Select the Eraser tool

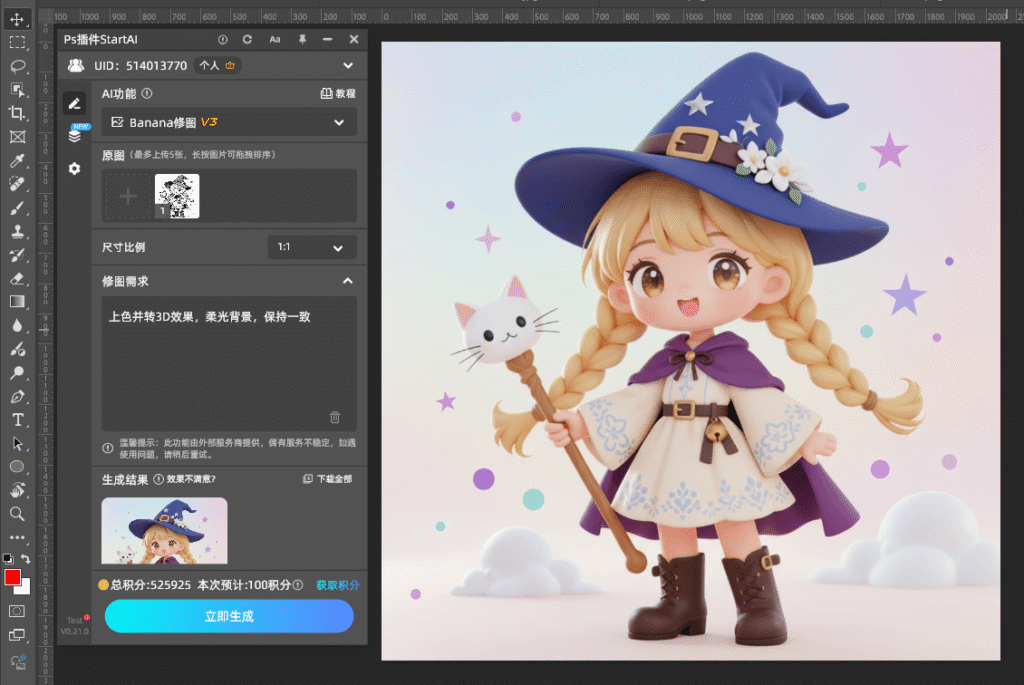pos(17,279)
